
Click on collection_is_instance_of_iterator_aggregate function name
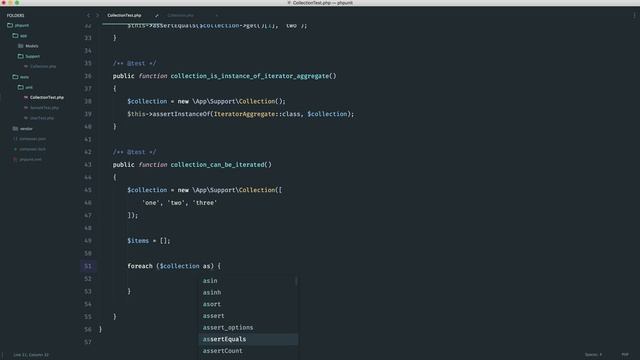(x=250, y=76)
